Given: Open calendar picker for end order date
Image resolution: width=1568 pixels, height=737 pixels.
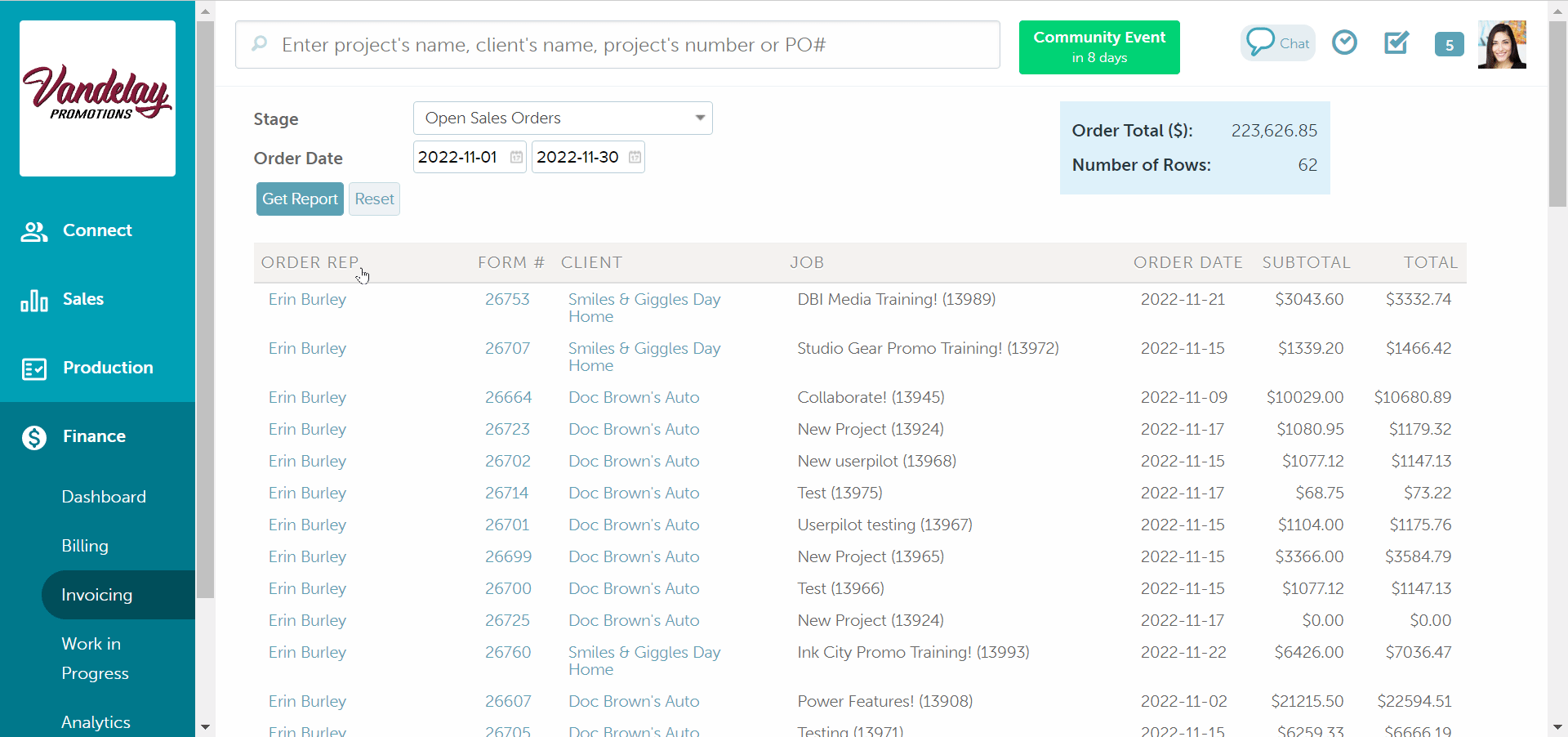Looking at the screenshot, I should pyautogui.click(x=635, y=157).
